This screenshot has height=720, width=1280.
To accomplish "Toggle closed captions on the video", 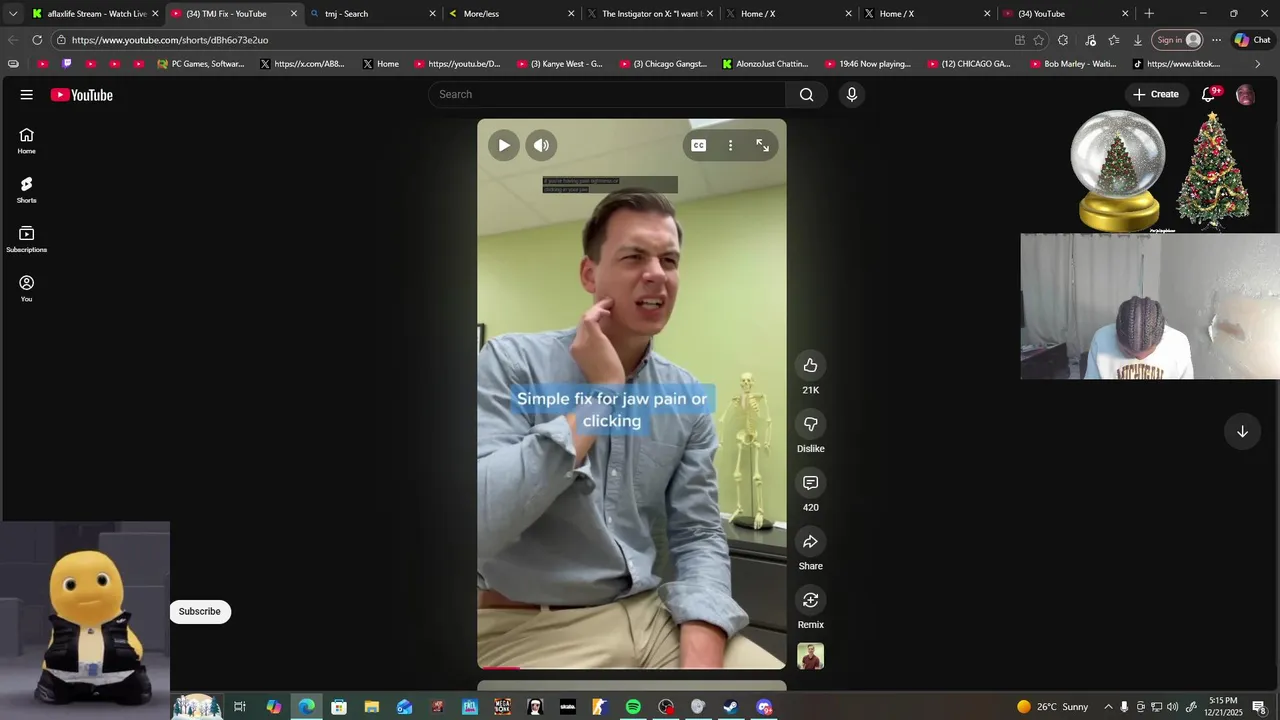I will [699, 145].
